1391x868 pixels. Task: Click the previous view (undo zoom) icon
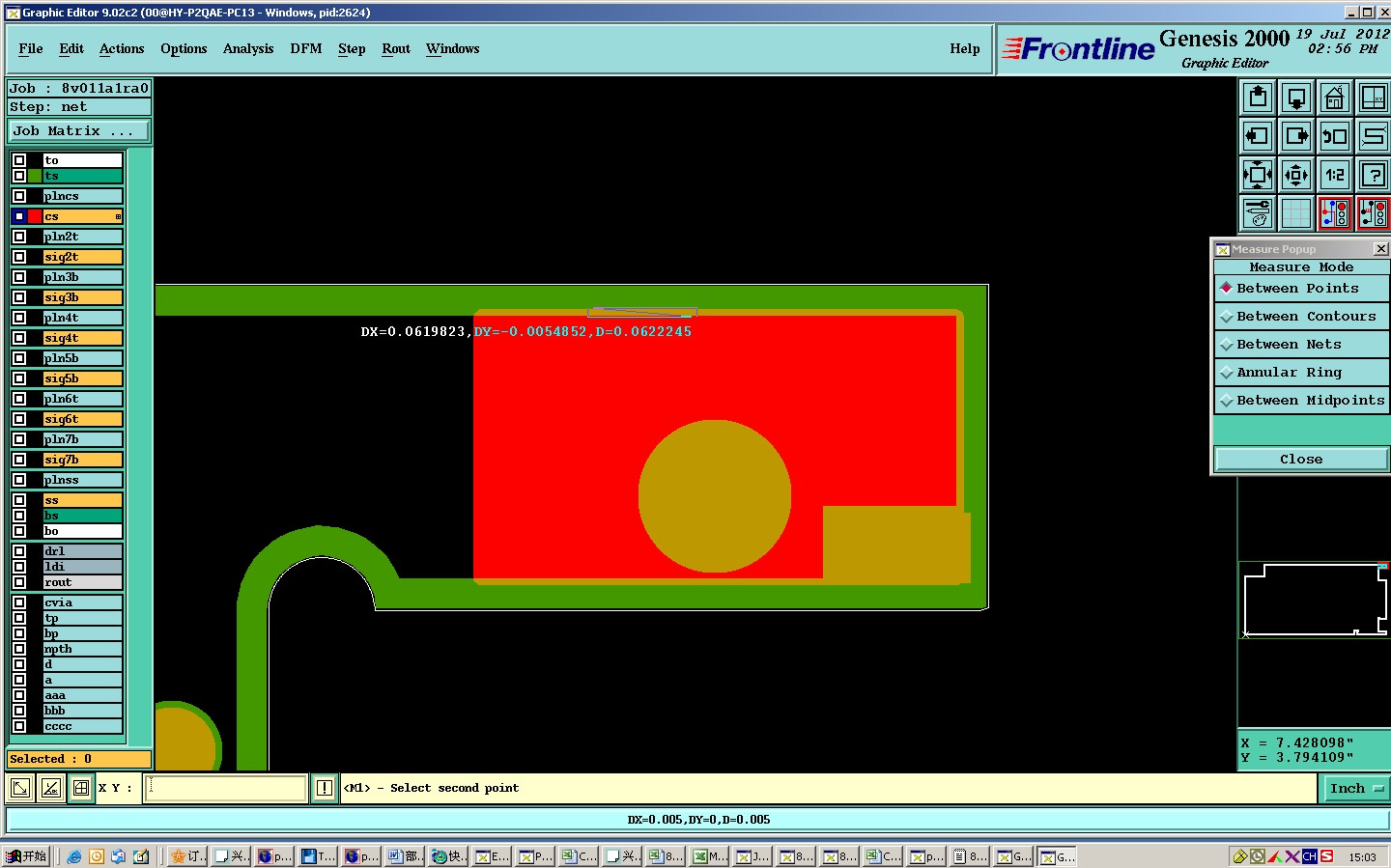1335,136
